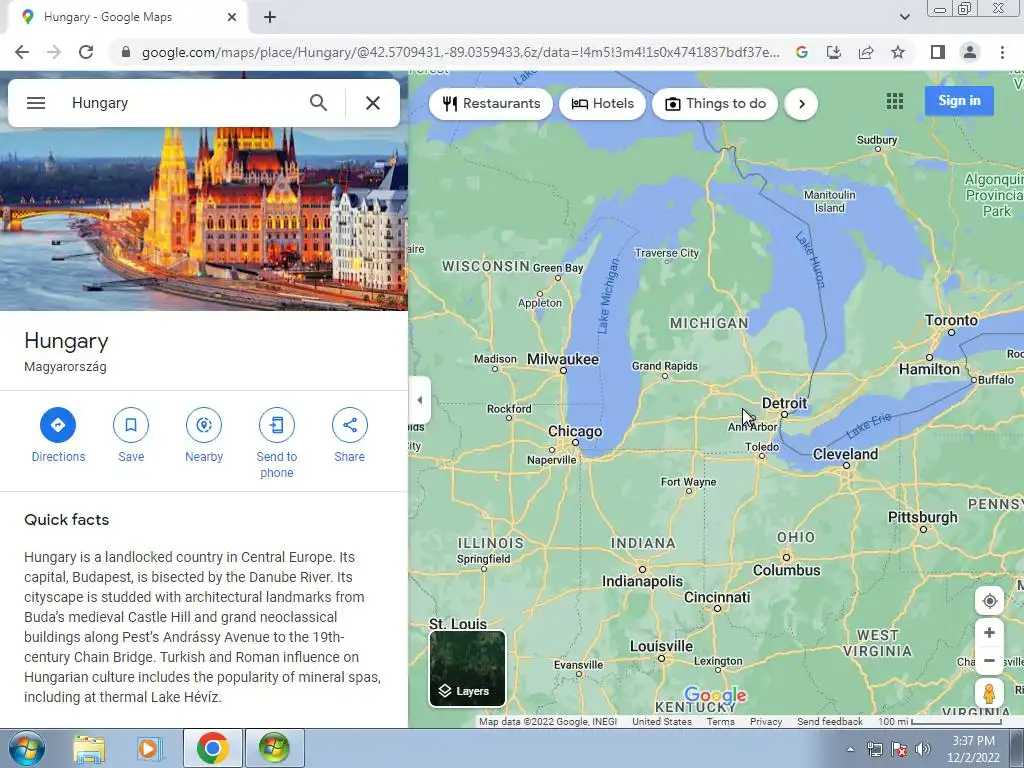1024x768 pixels.
Task: Close the Hungary - Google Maps tab
Action: (x=232, y=17)
